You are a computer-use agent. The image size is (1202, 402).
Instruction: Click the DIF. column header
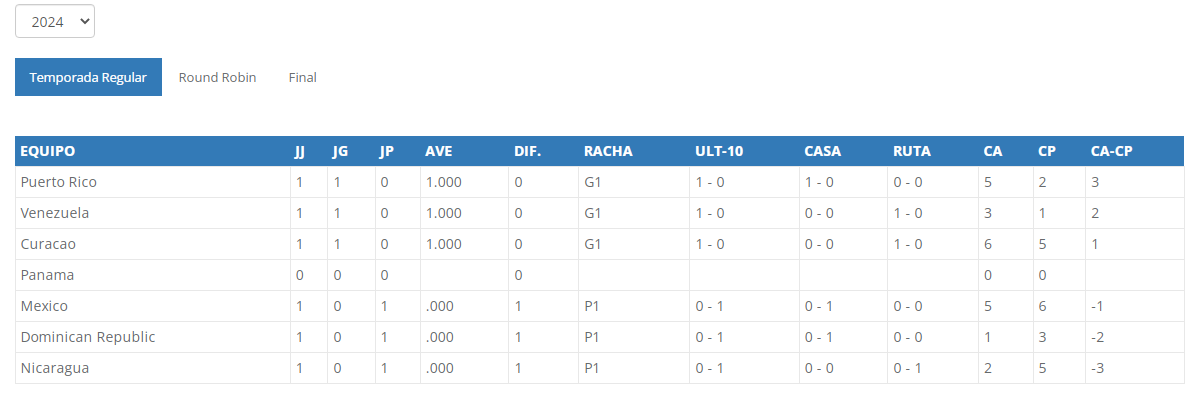click(x=527, y=151)
